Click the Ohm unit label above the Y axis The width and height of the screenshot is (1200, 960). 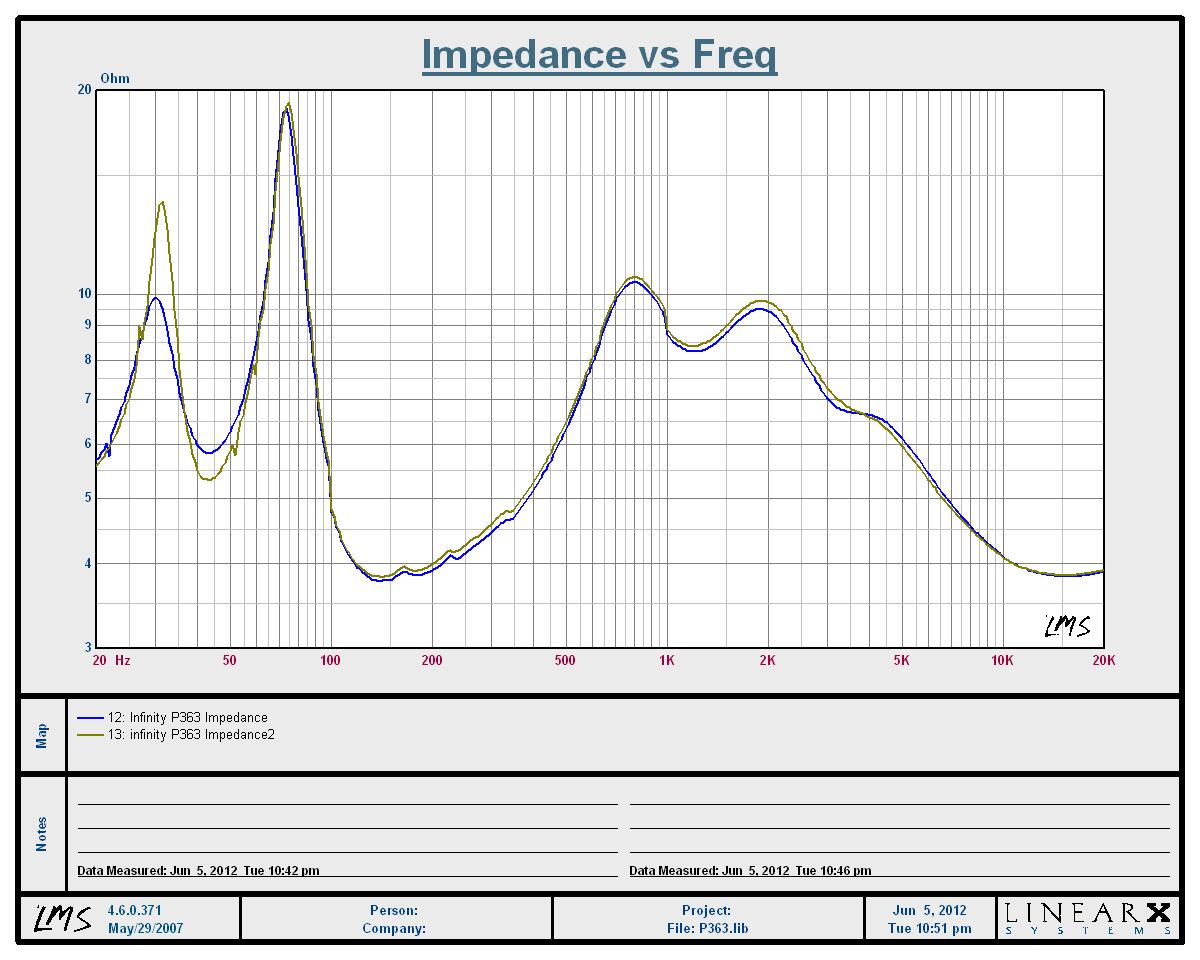(x=115, y=79)
